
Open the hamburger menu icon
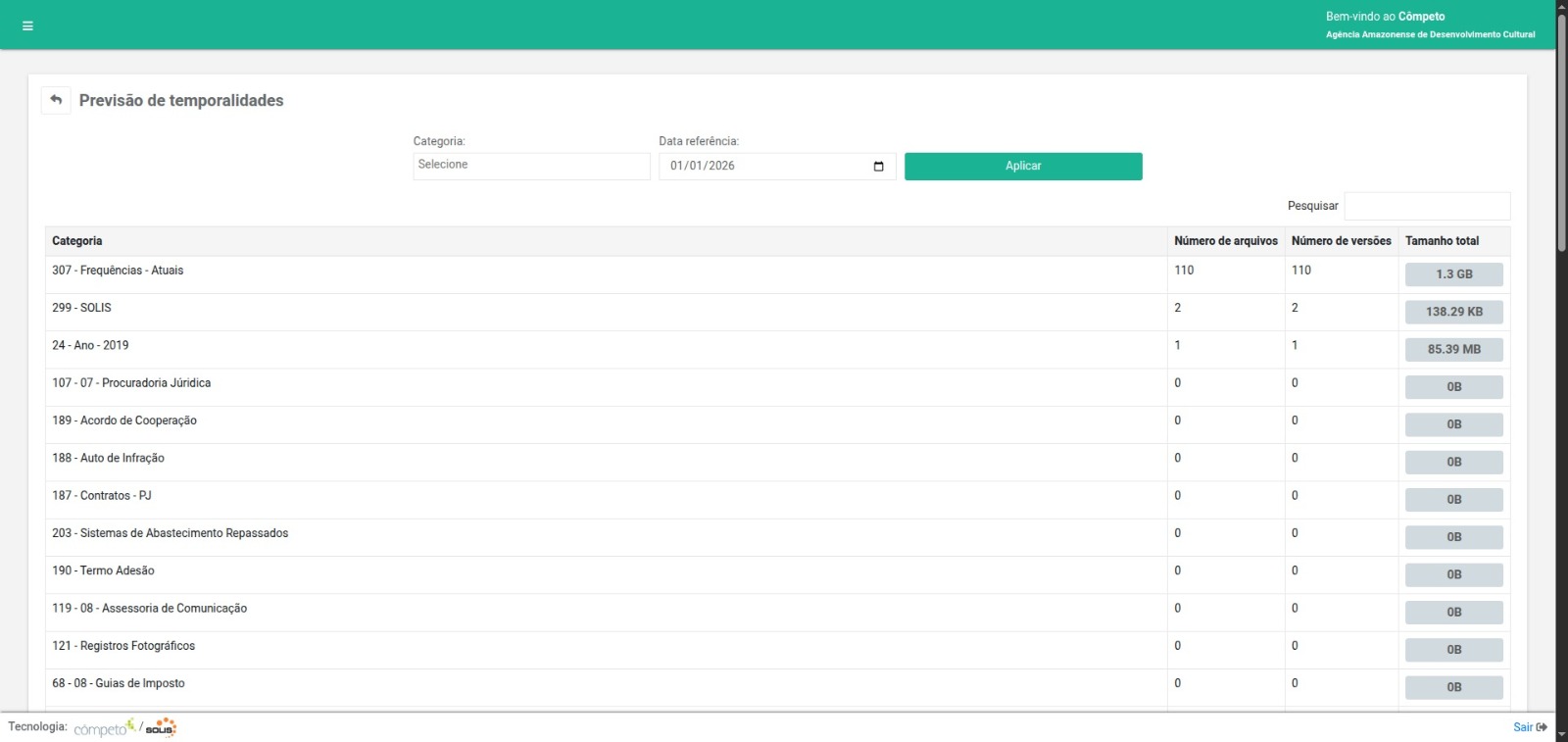tap(27, 26)
